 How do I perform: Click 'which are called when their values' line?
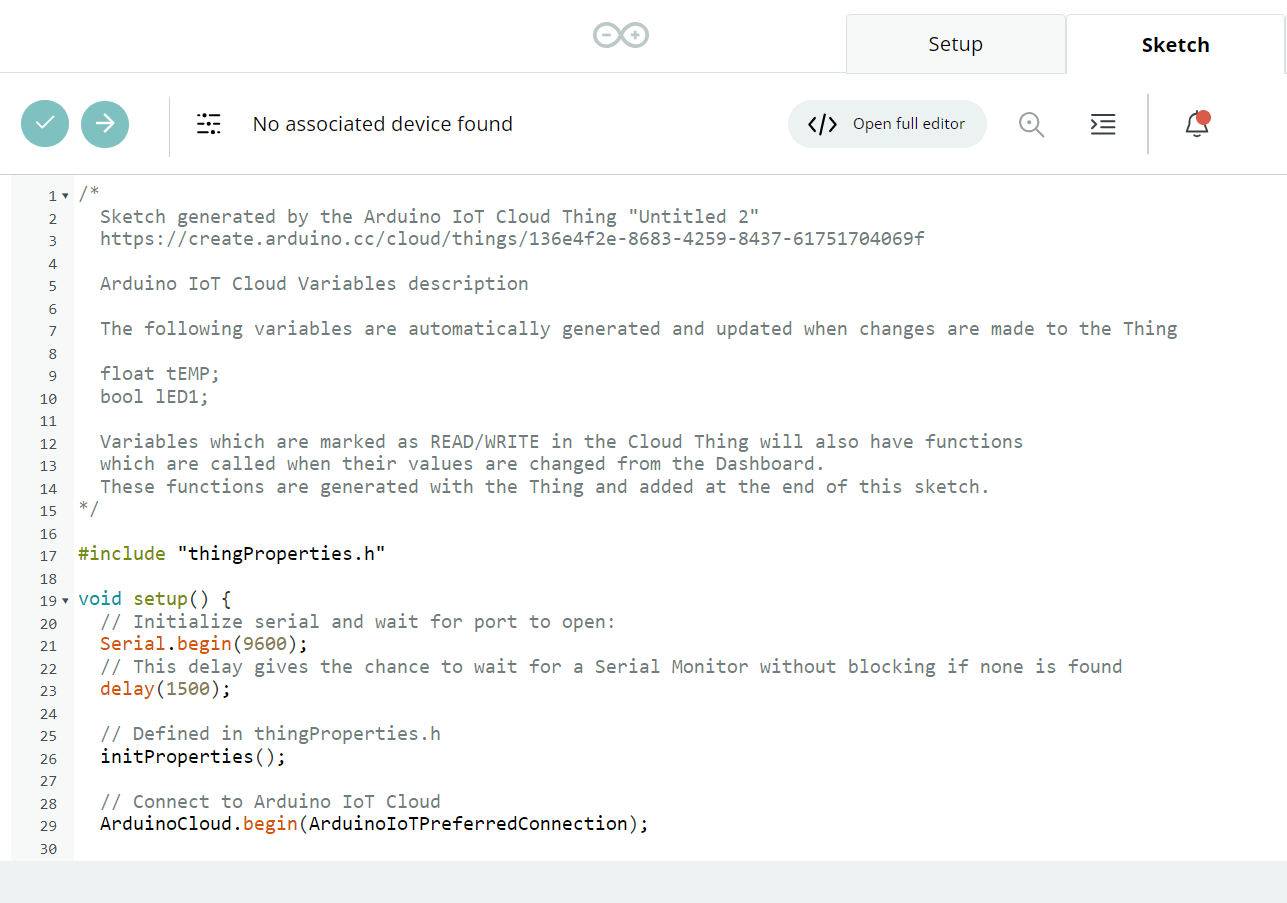point(463,464)
